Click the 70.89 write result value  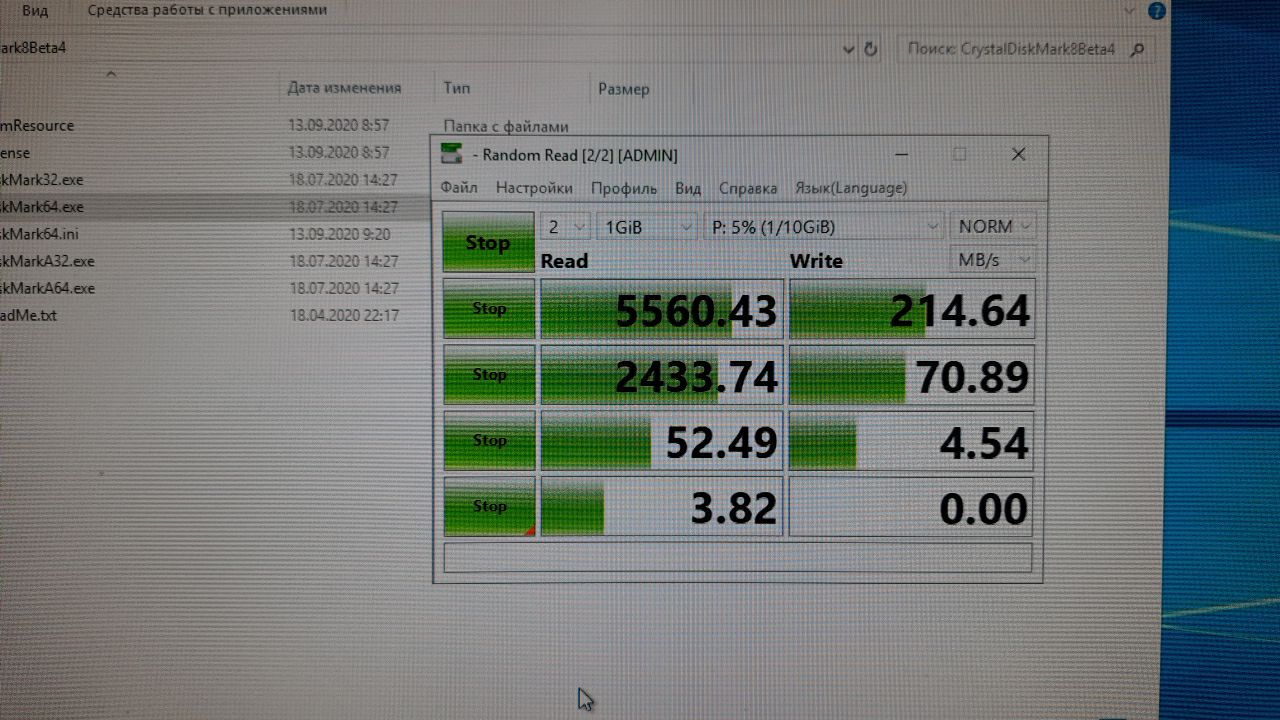coord(971,378)
